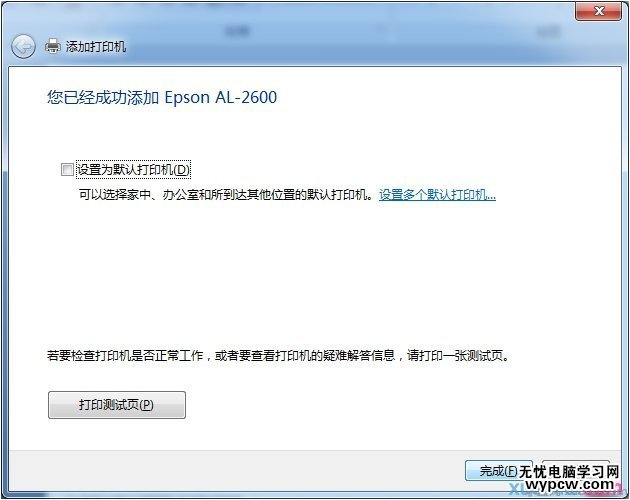630x500 pixels.
Task: Go back using the round arrow button
Action: pos(23,47)
